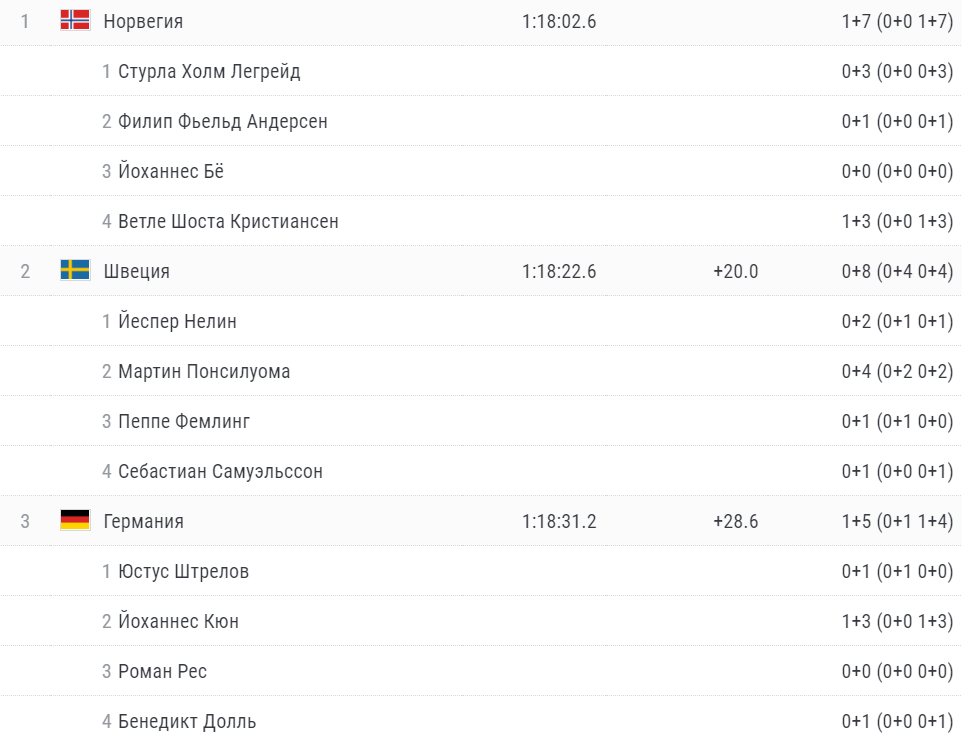
Task: Click Norway's finish time 1:18:02.6
Action: [559, 21]
